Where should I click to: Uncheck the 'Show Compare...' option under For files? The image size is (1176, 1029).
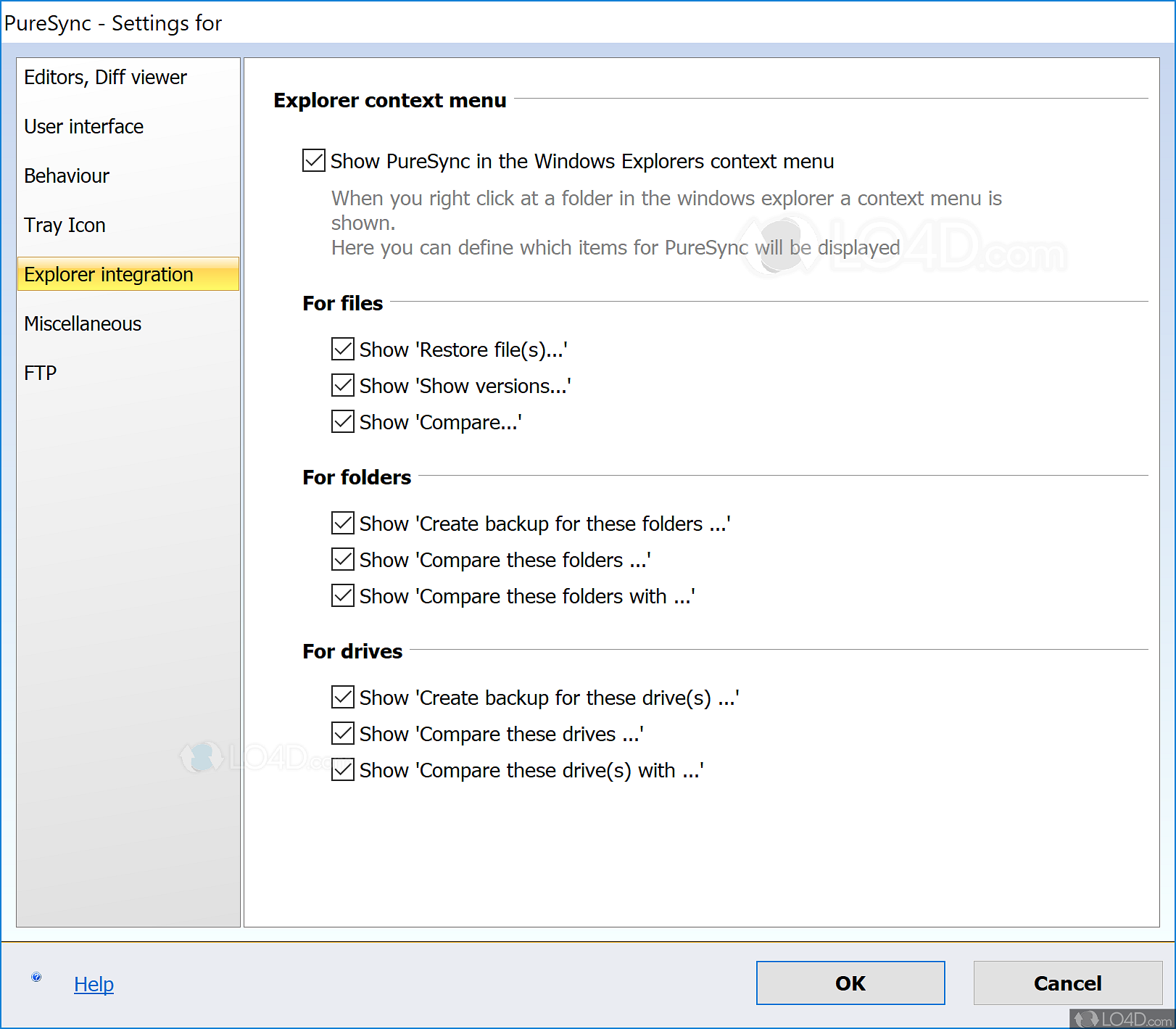coord(341,421)
